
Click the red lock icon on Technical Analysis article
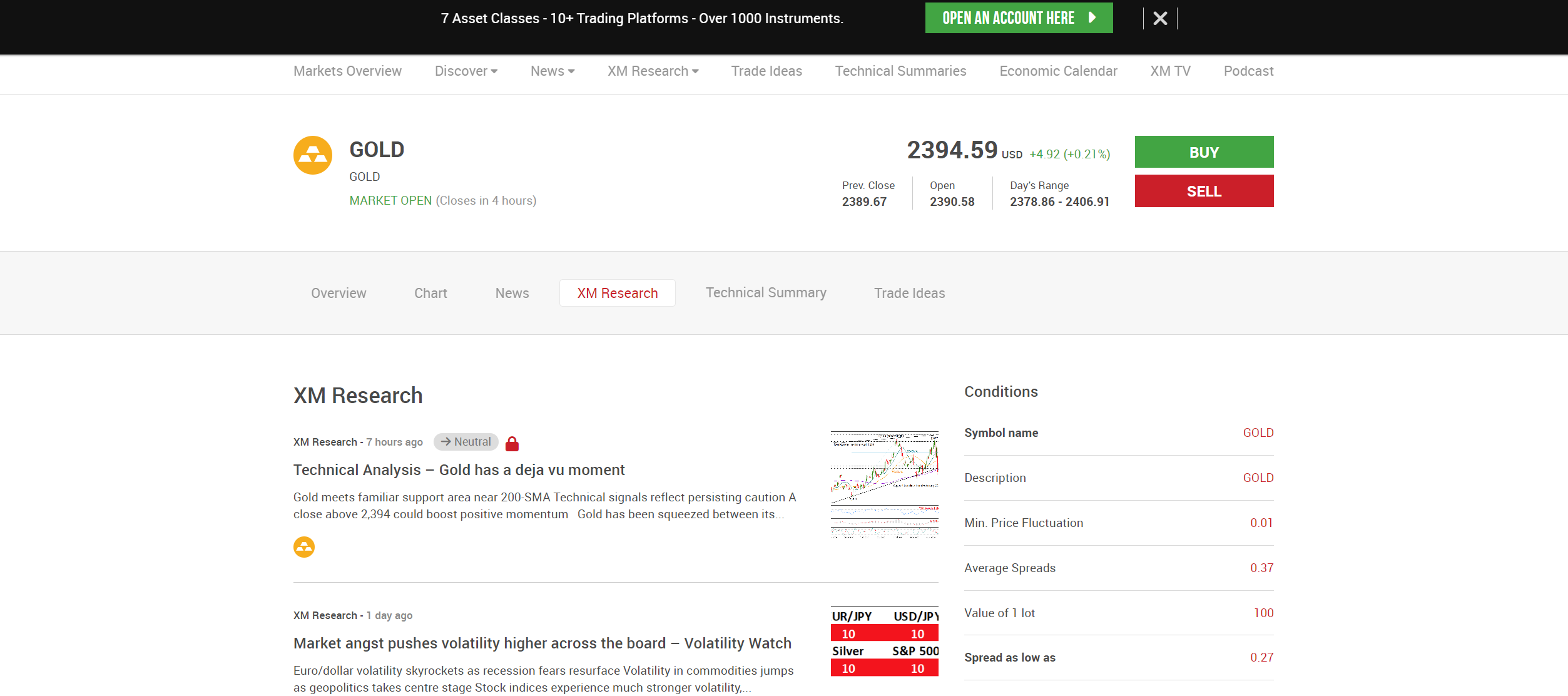click(x=512, y=443)
